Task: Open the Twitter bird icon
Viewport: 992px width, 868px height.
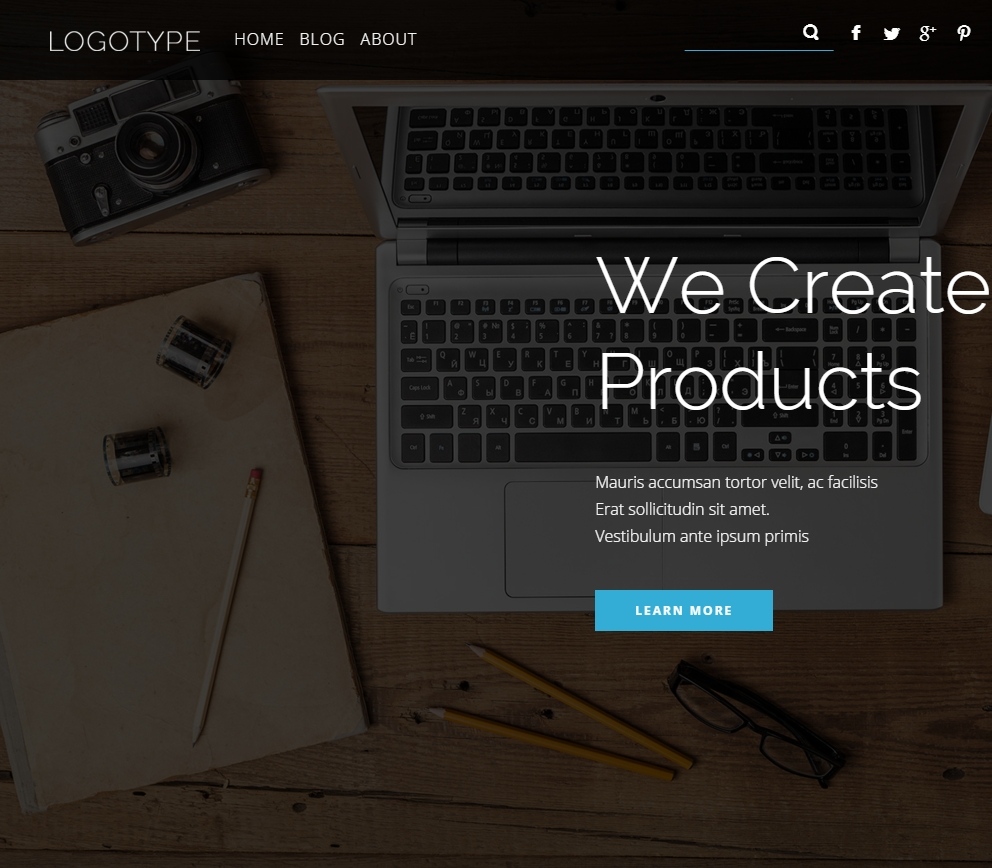Action: click(x=891, y=34)
